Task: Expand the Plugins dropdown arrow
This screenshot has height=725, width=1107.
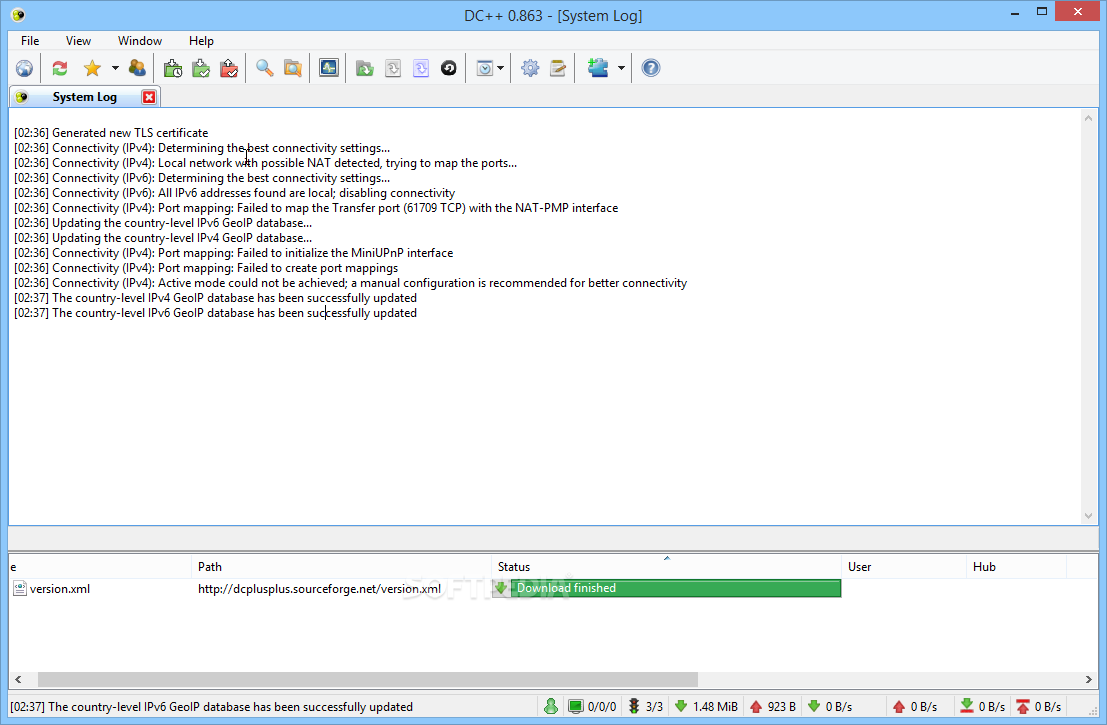Action: click(621, 68)
